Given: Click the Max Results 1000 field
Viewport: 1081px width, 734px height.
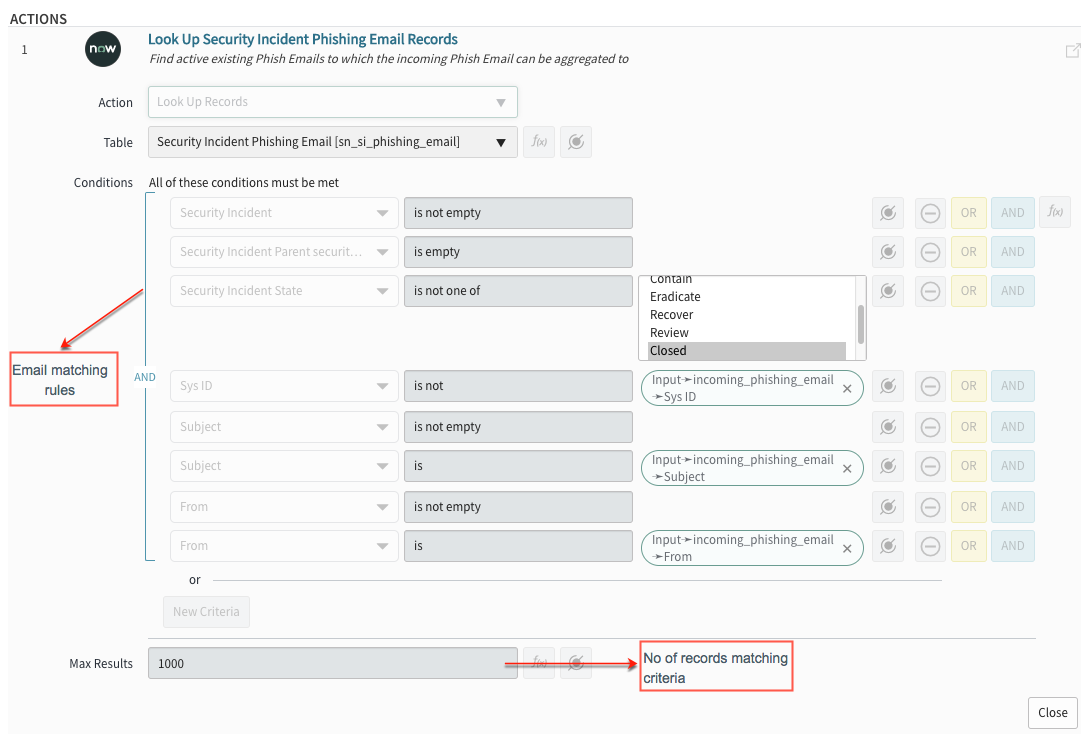Looking at the screenshot, I should pyautogui.click(x=332, y=663).
